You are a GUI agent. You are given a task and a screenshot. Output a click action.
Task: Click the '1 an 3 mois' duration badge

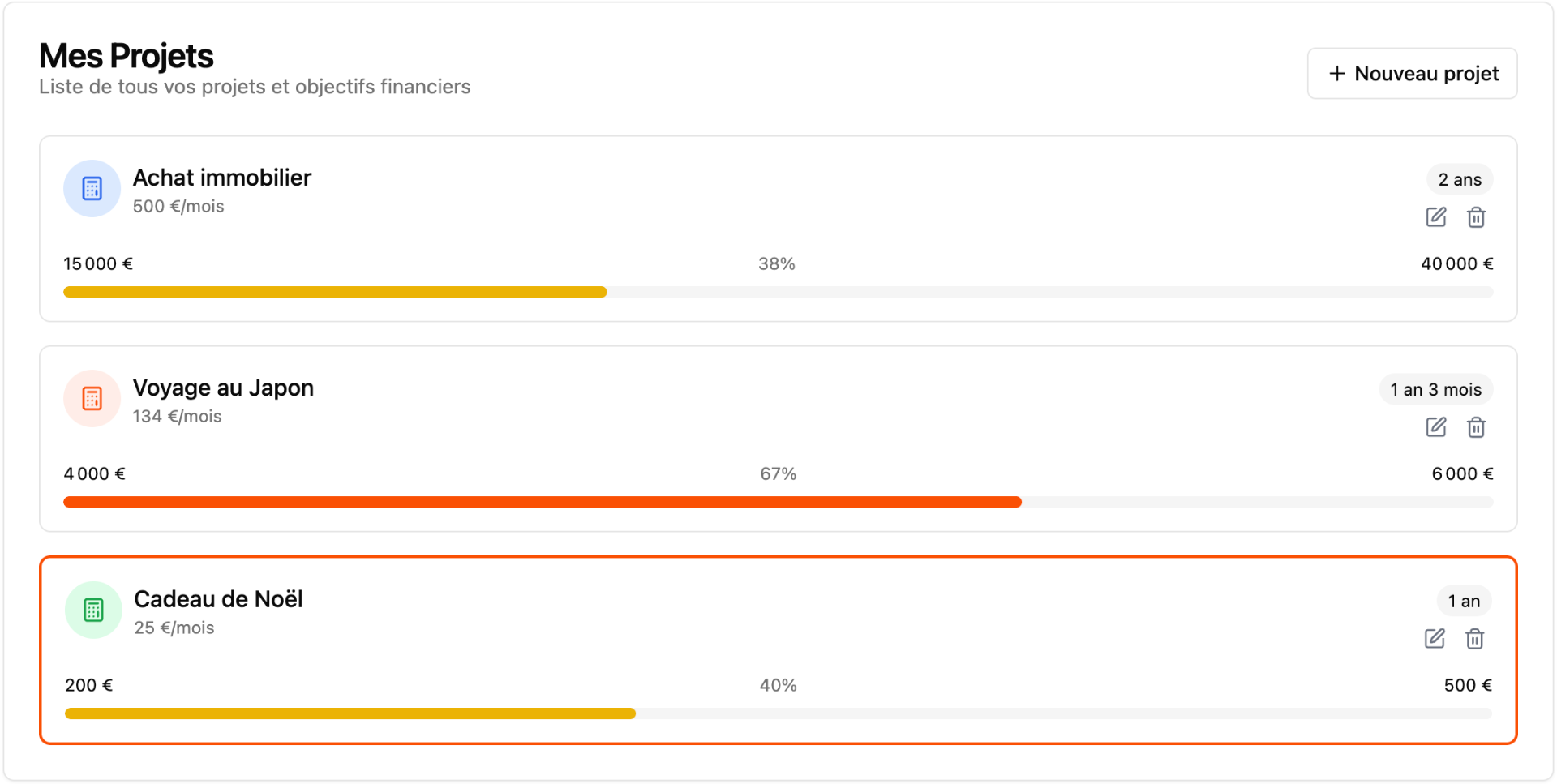(x=1435, y=390)
